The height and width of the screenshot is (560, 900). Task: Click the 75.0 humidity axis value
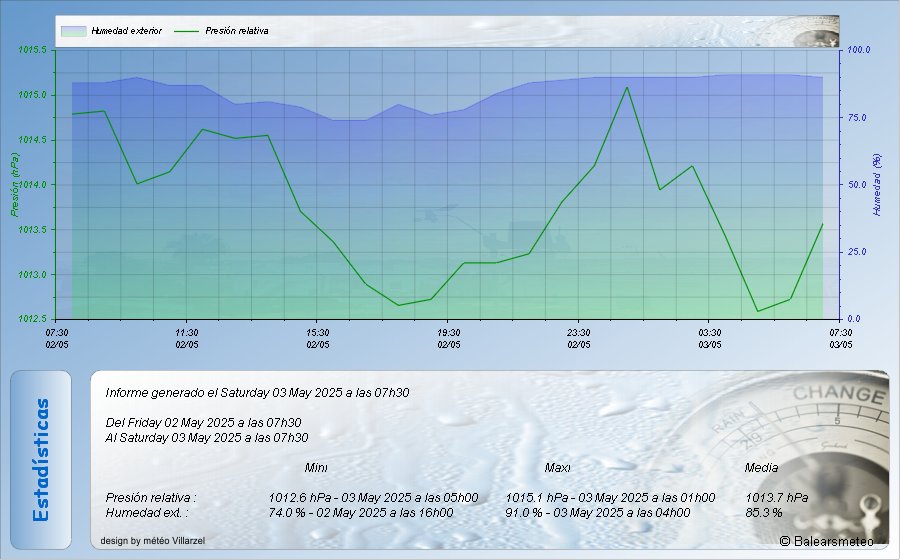857,118
